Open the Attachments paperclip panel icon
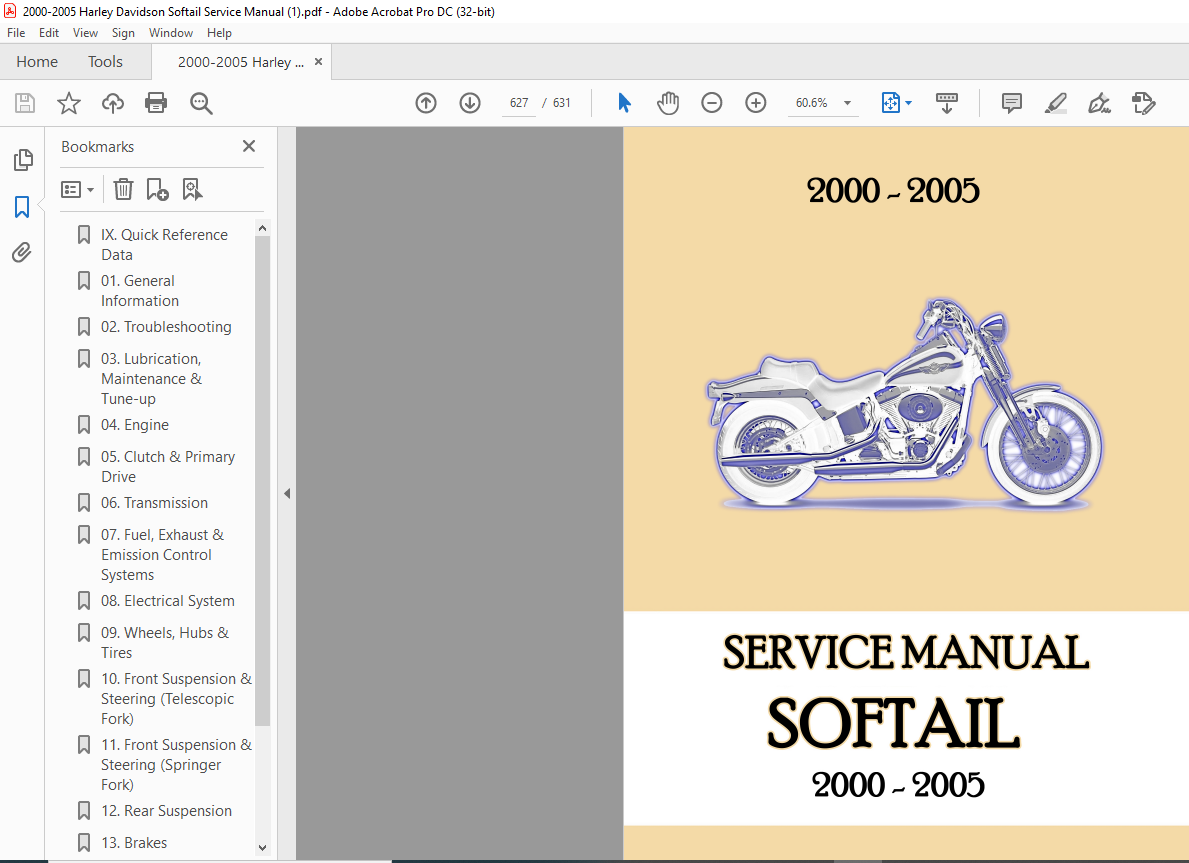 point(22,252)
